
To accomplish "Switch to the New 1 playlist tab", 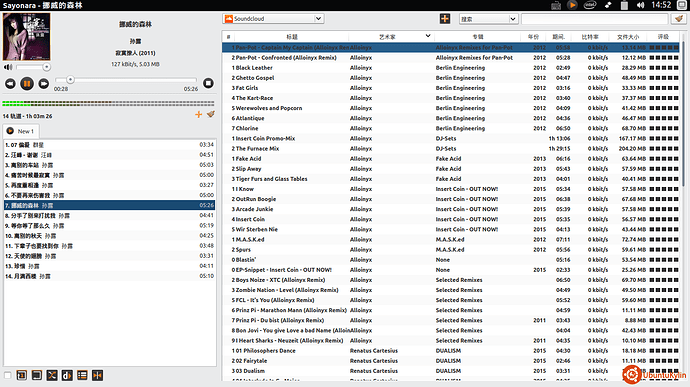I will click(21, 131).
